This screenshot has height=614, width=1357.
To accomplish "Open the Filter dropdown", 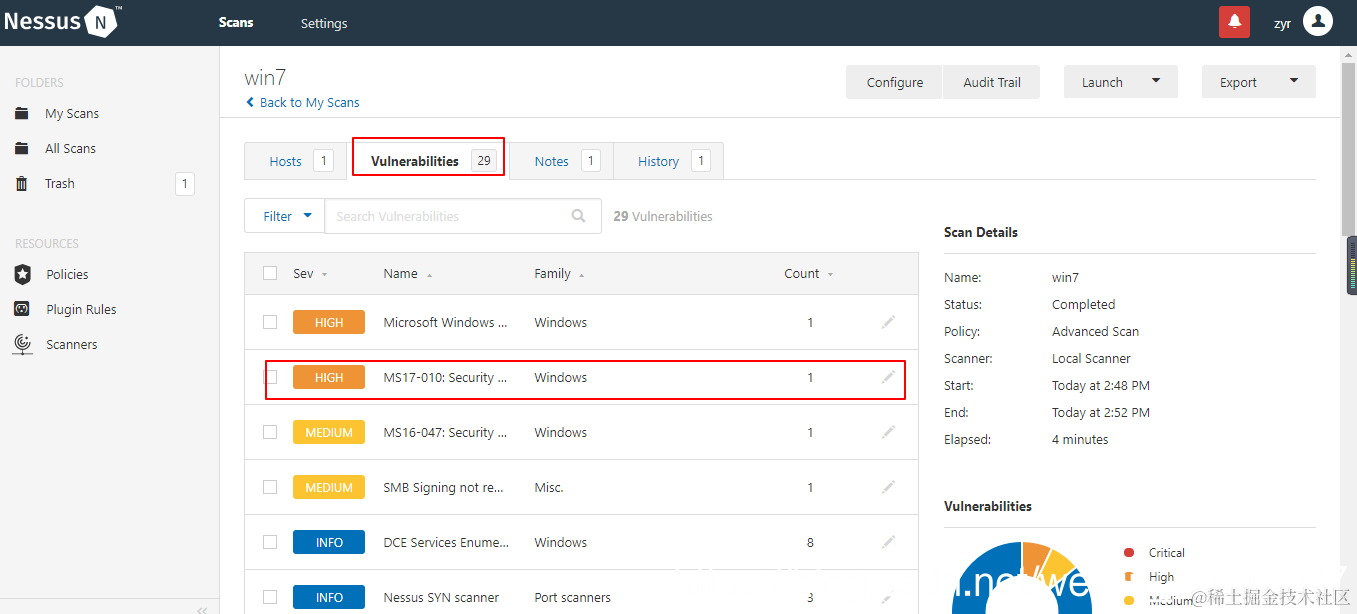I will tap(284, 216).
